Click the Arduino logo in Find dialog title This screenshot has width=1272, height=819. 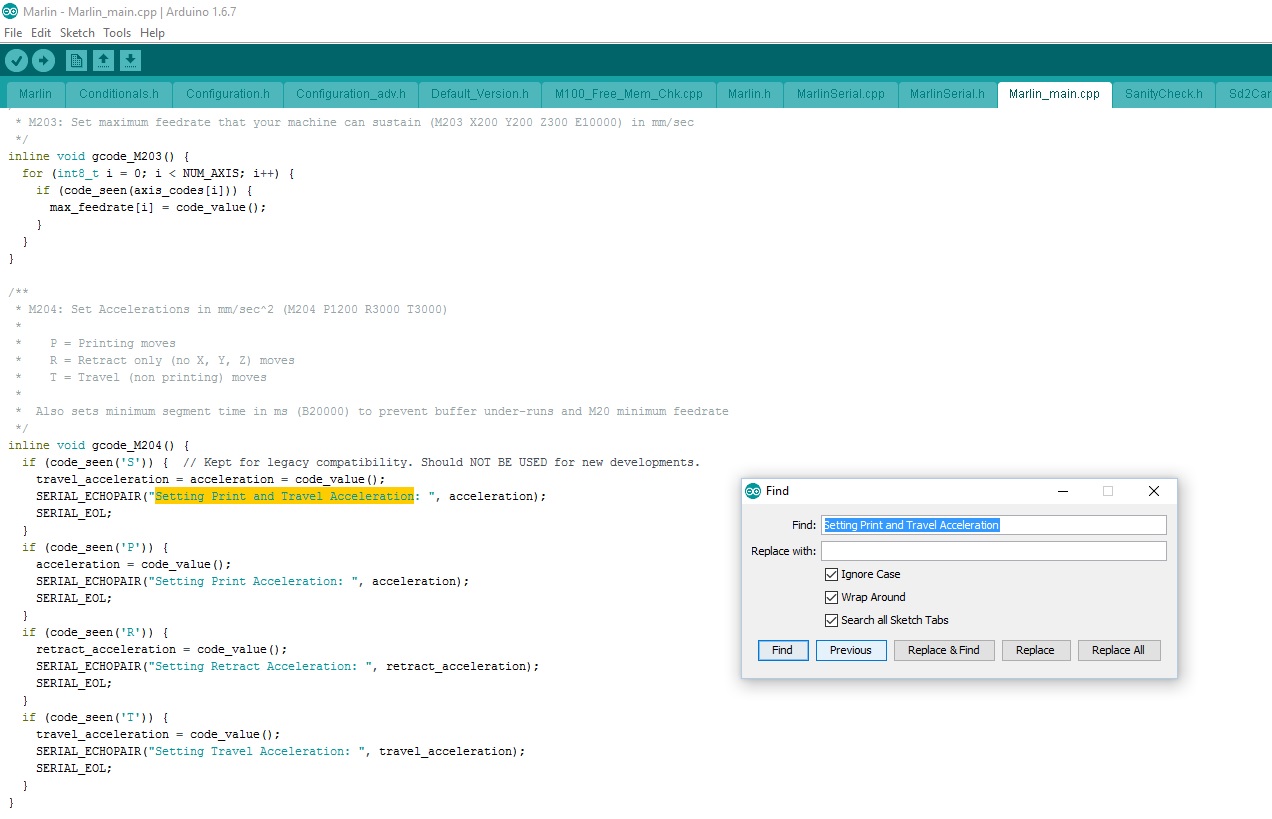753,491
